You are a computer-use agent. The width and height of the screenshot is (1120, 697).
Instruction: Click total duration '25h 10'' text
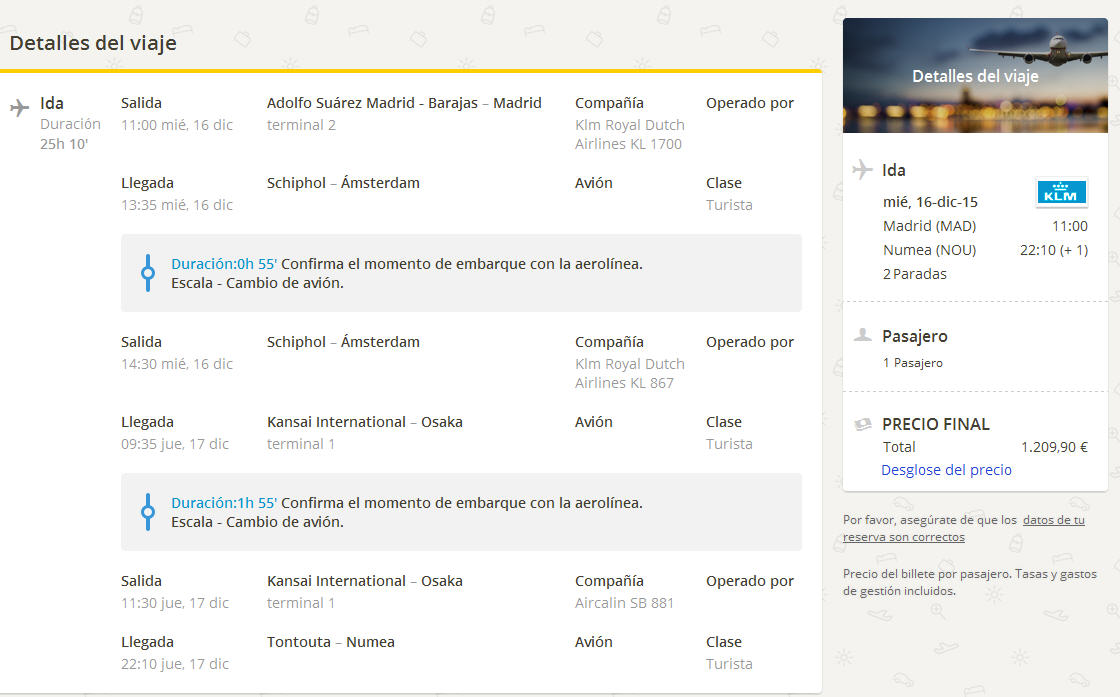(64, 144)
